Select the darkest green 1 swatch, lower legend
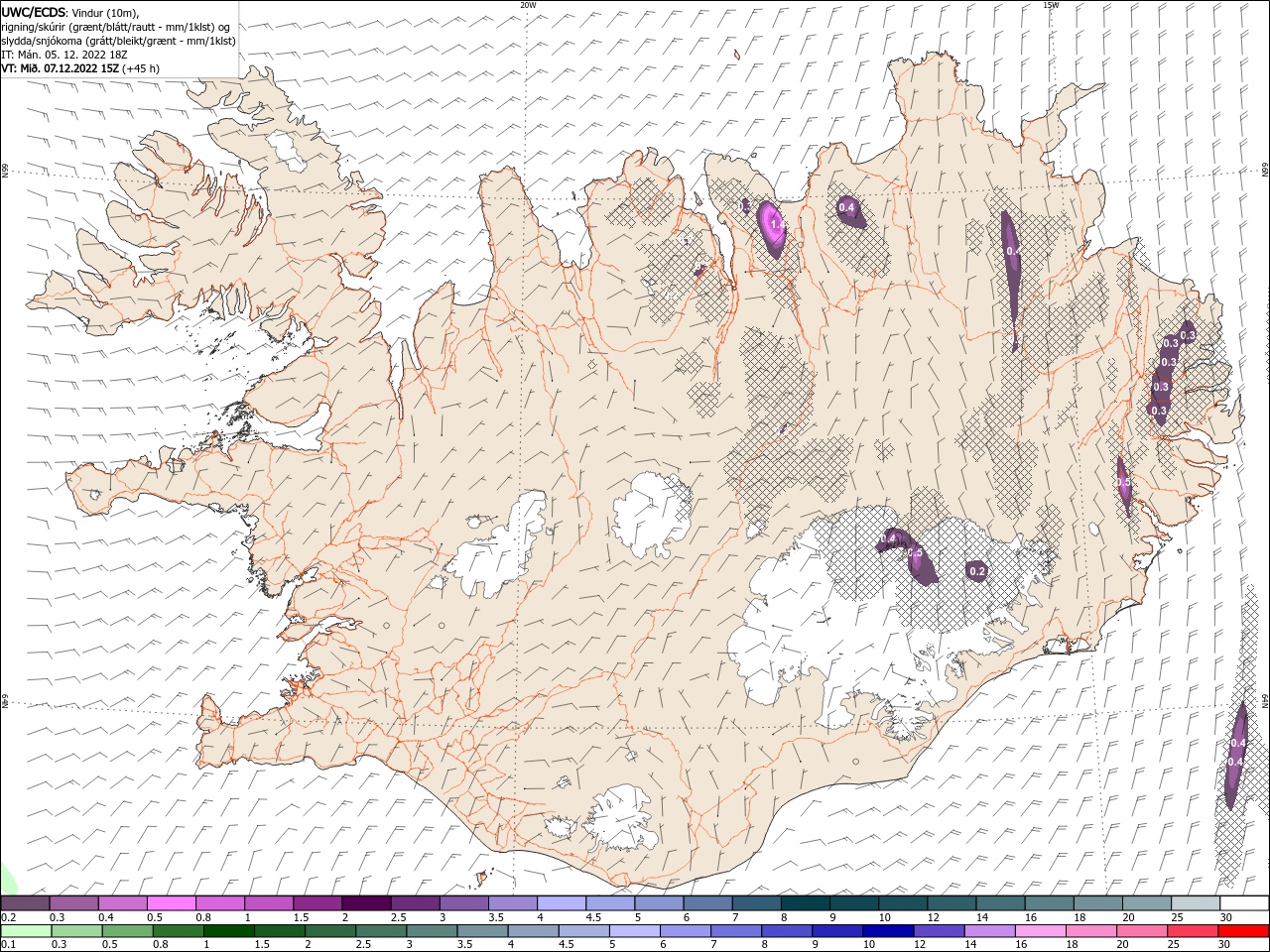This screenshot has height=952, width=1270. [x=229, y=931]
